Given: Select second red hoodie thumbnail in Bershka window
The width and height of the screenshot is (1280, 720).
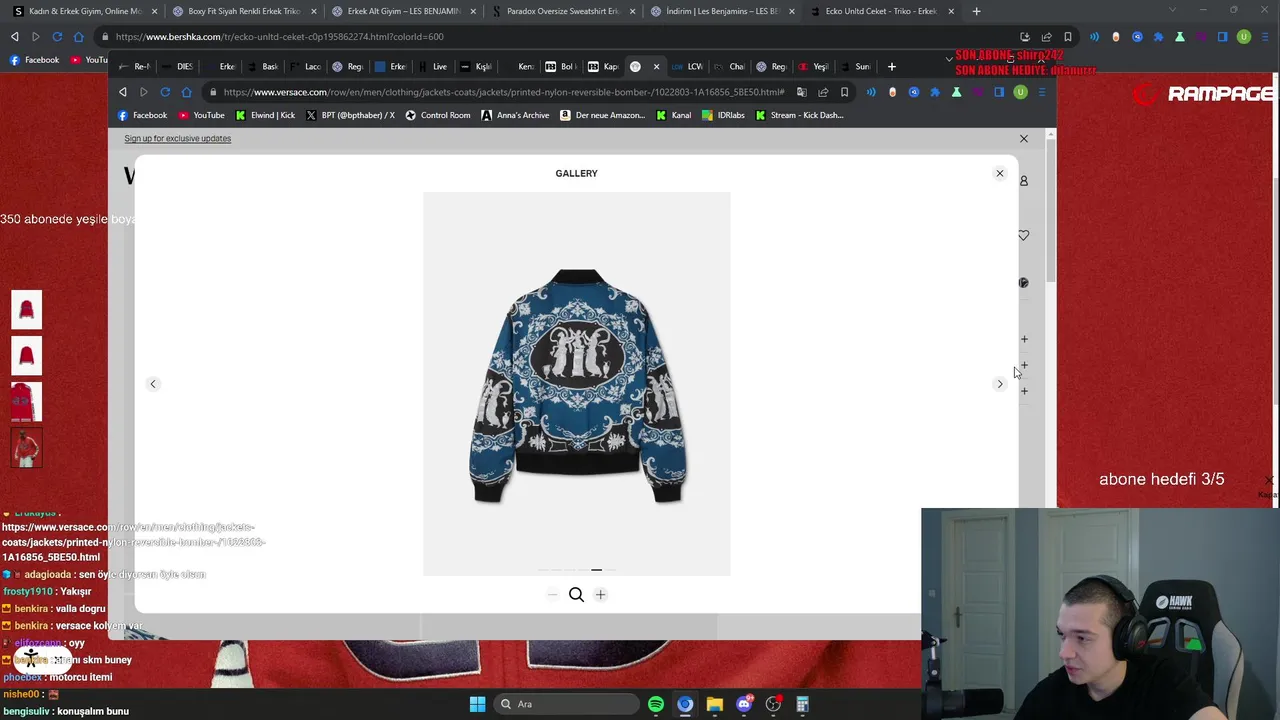Looking at the screenshot, I should point(27,356).
